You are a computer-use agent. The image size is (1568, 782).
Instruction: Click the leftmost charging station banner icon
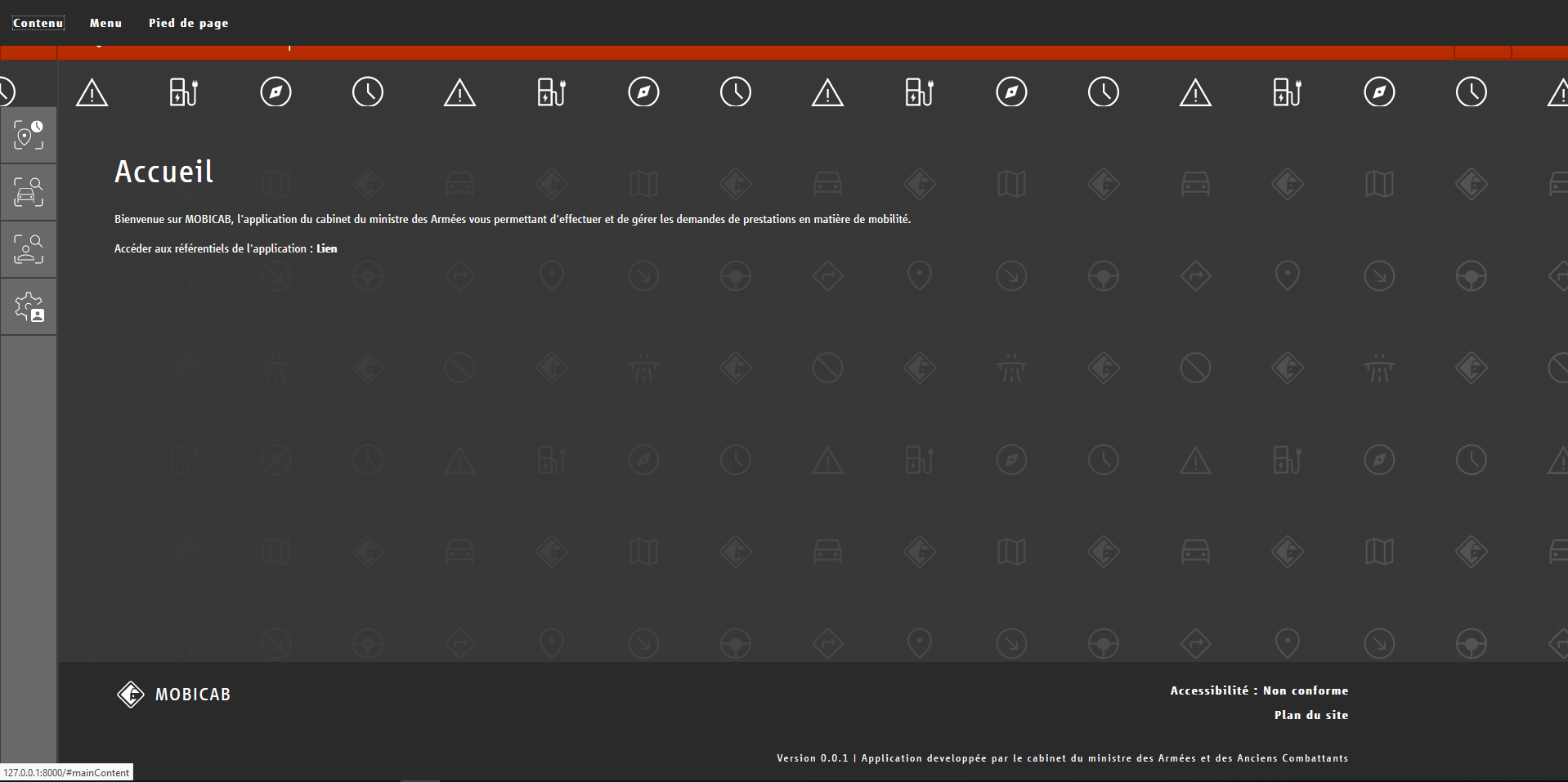pyautogui.click(x=184, y=92)
